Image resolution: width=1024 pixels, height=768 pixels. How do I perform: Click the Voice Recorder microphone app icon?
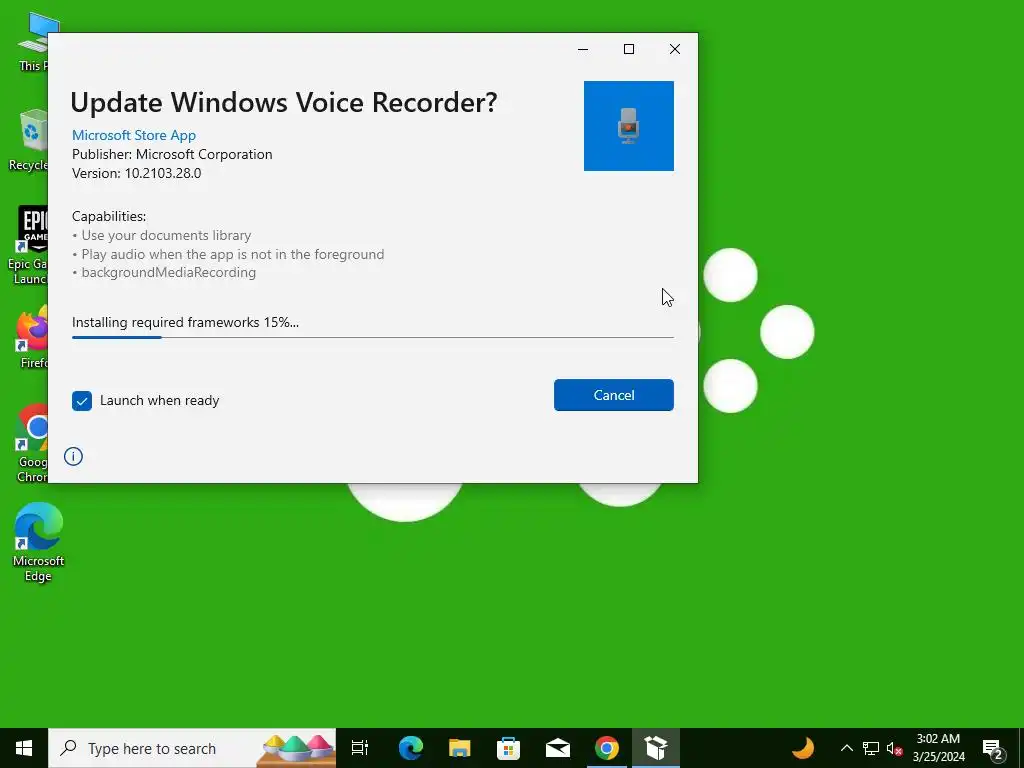[628, 126]
